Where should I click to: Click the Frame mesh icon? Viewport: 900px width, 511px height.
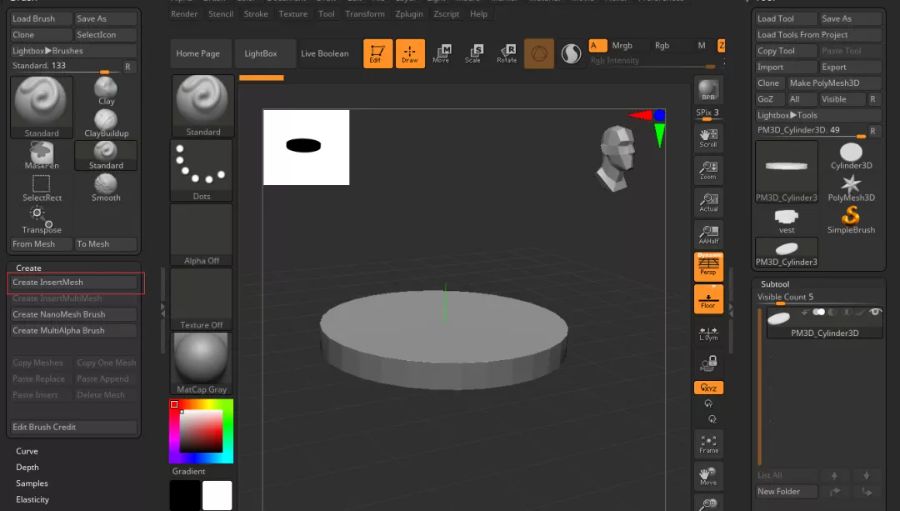[708, 444]
